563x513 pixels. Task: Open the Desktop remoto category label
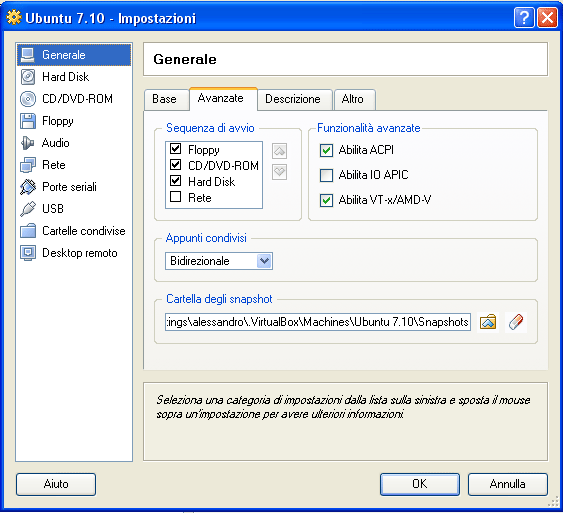click(x=80, y=253)
